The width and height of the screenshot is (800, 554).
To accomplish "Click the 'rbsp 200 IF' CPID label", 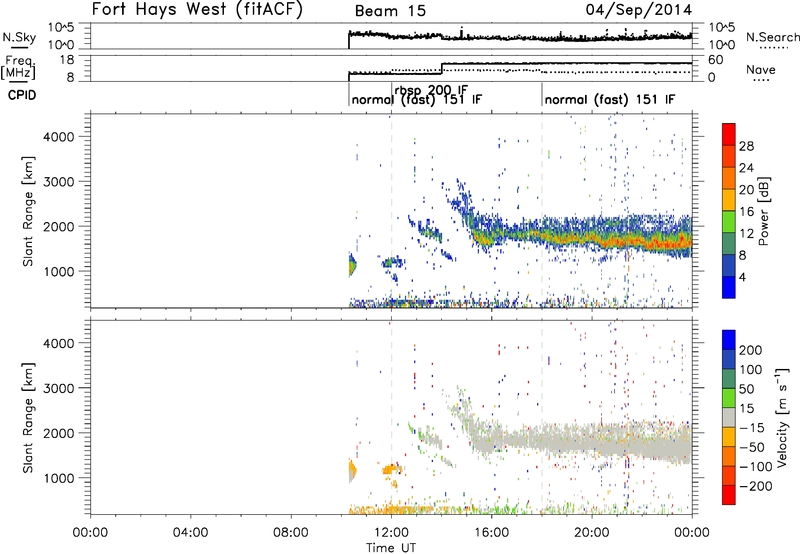I will click(x=431, y=90).
